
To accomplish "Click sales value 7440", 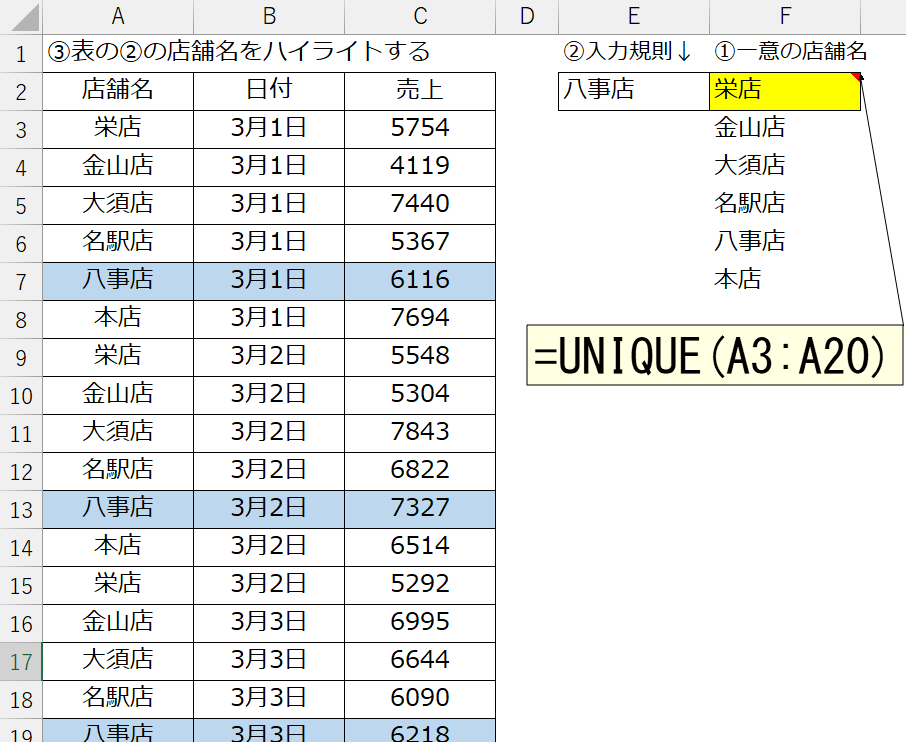I will click(x=420, y=205).
